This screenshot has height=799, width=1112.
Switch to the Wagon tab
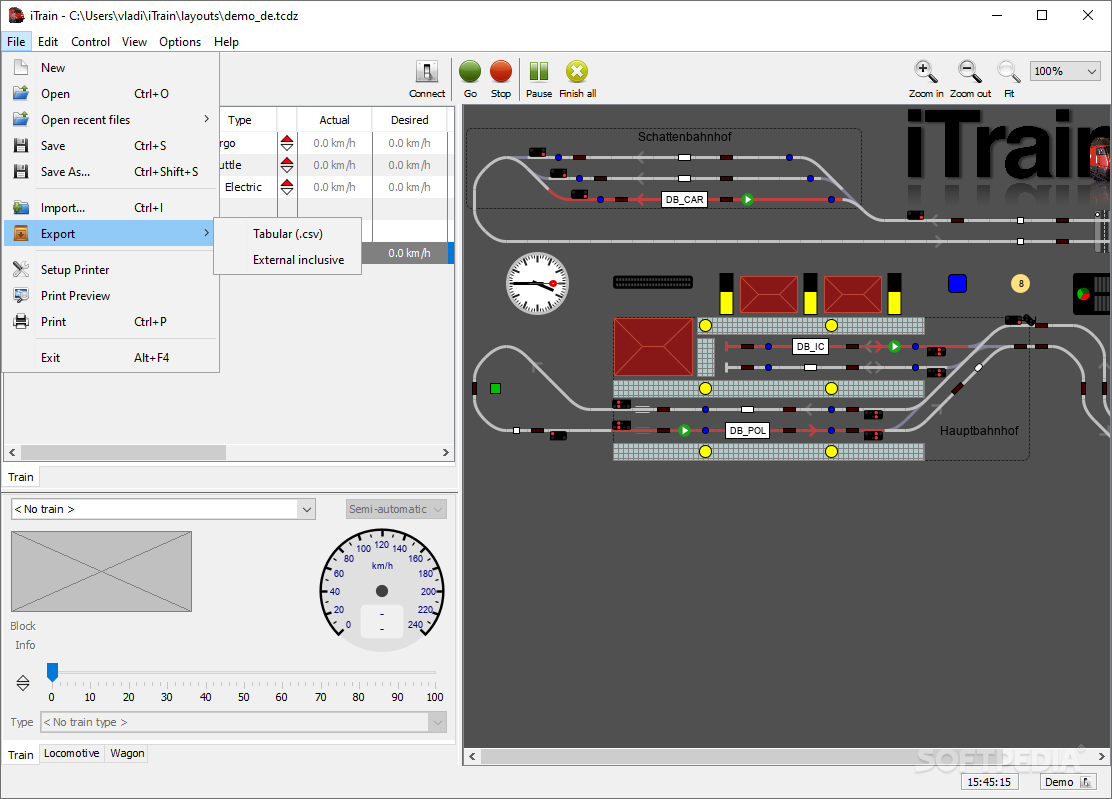(127, 753)
